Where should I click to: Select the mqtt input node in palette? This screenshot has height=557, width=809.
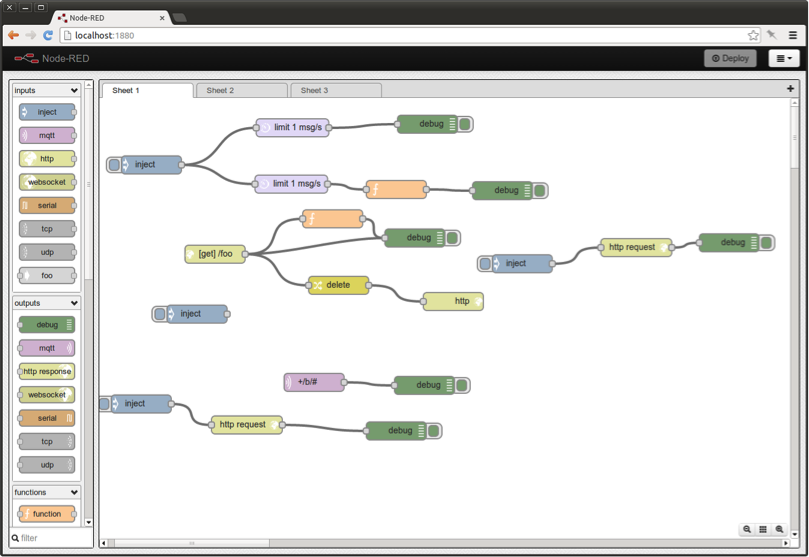click(x=47, y=135)
